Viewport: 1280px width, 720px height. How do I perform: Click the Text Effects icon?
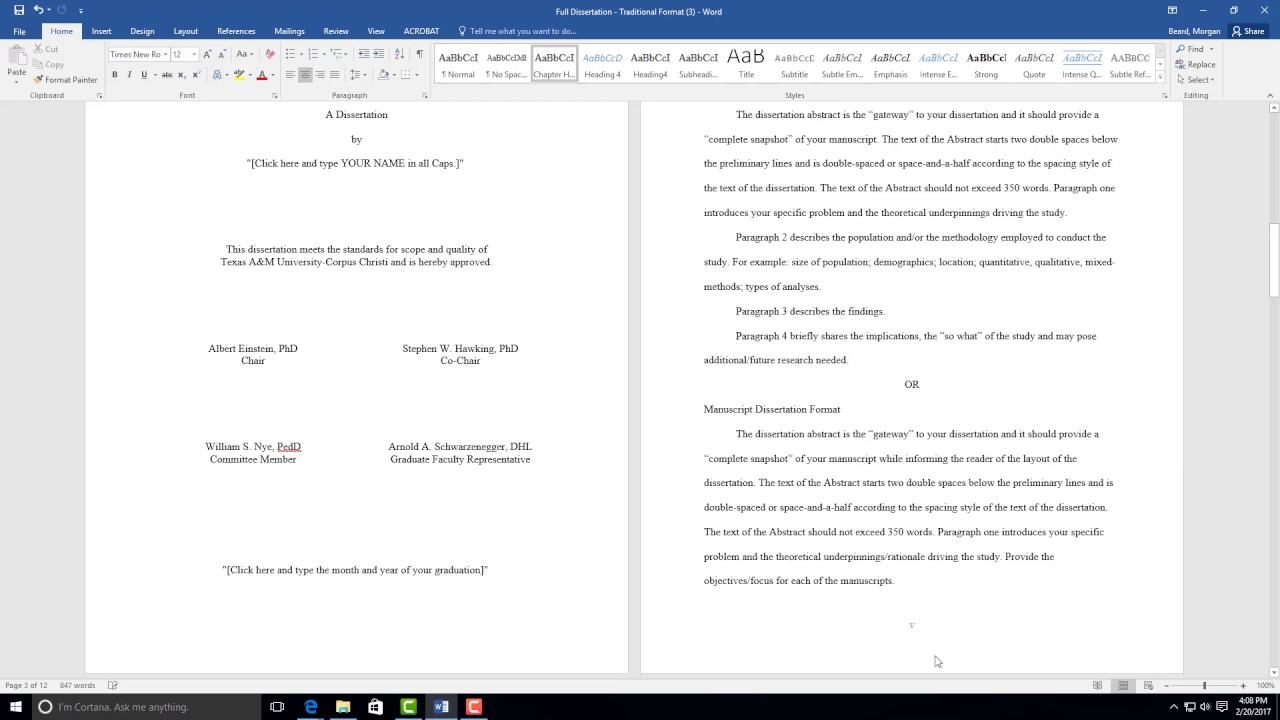click(217, 75)
